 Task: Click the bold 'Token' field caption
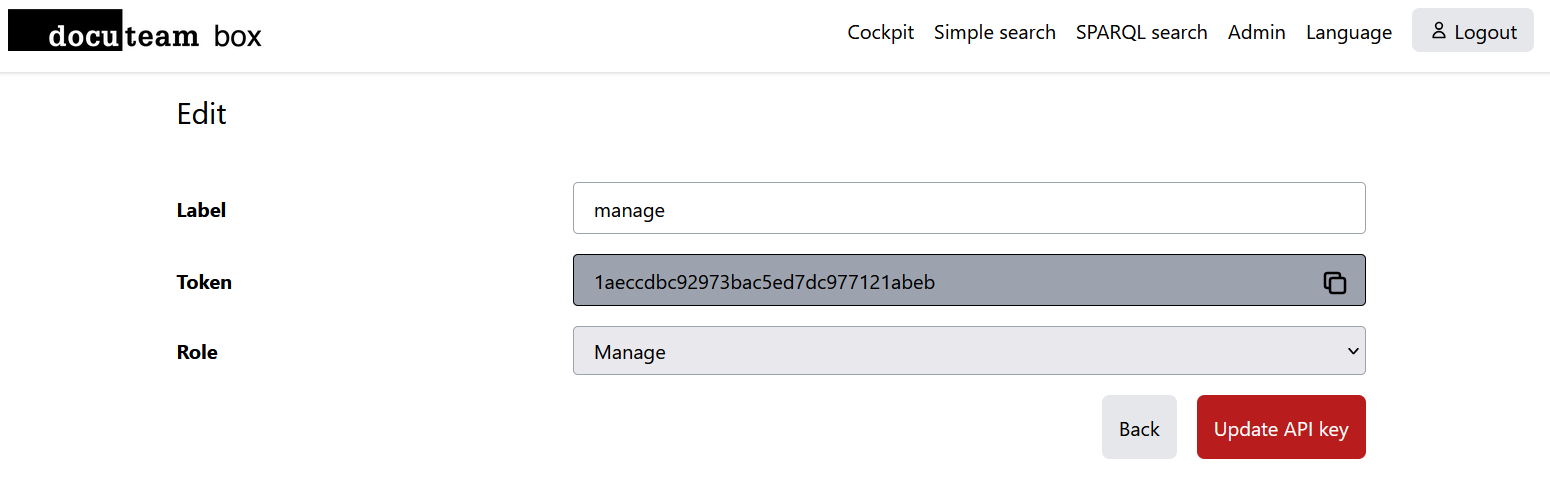[x=204, y=282]
